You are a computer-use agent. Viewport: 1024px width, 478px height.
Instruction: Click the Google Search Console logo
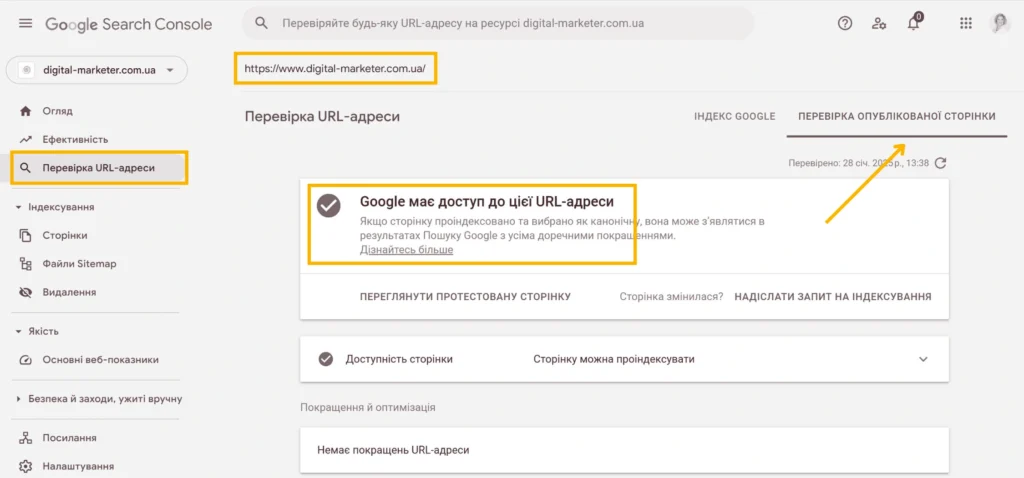click(129, 24)
